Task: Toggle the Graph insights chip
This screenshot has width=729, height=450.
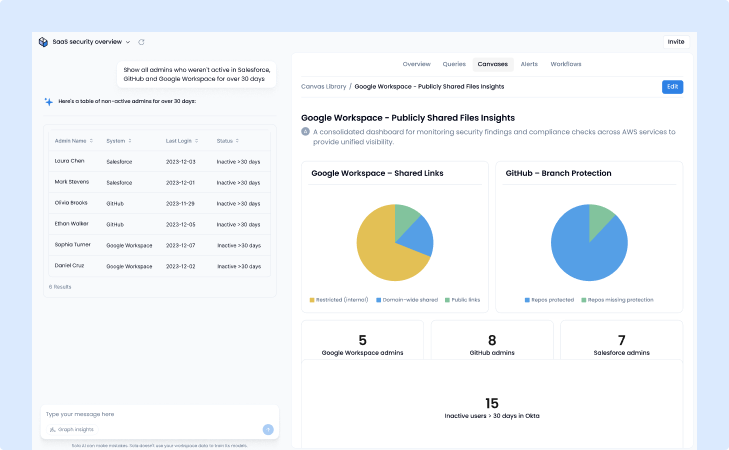Action: click(73, 429)
